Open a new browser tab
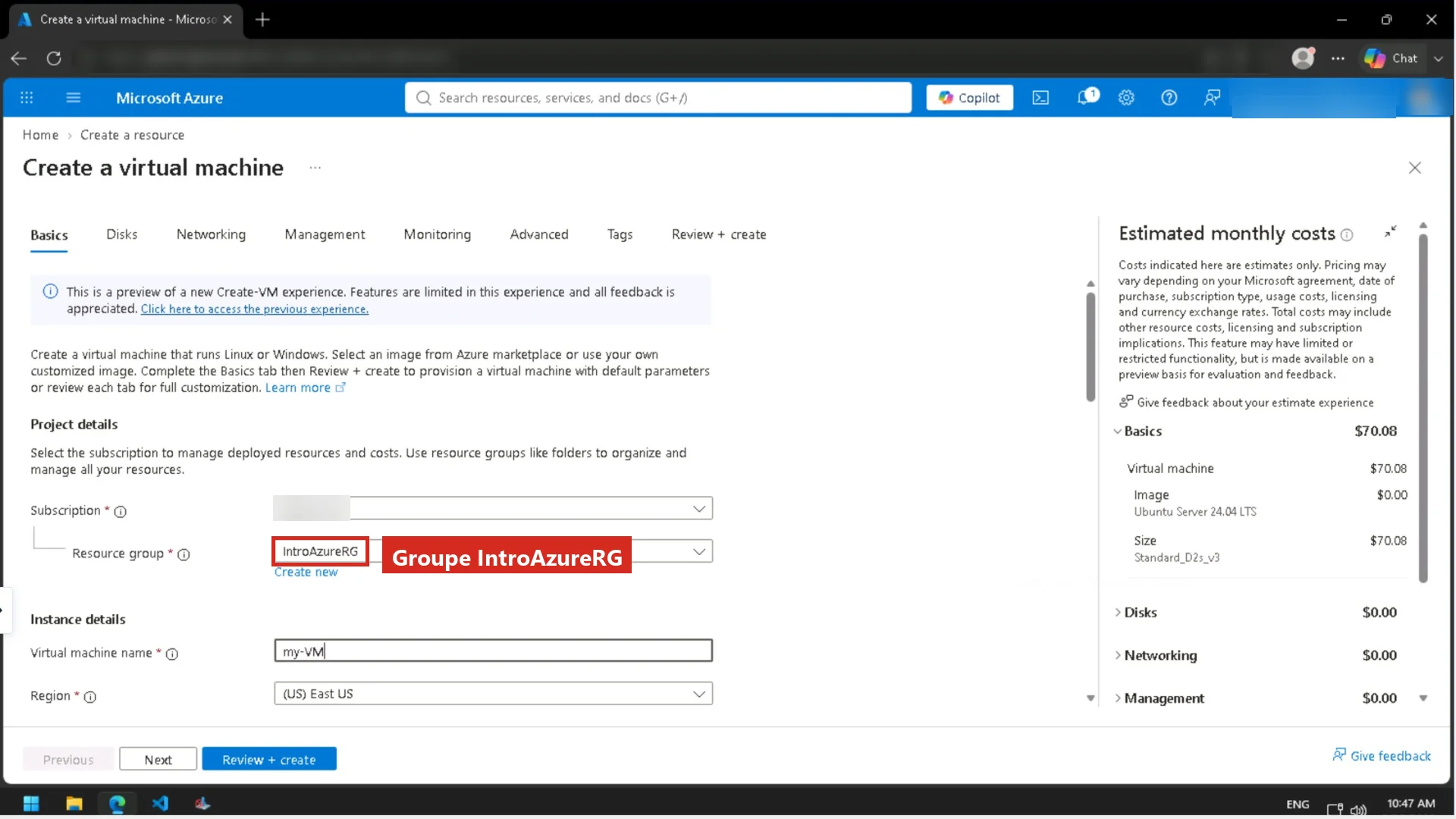This screenshot has height=819, width=1456. (262, 20)
